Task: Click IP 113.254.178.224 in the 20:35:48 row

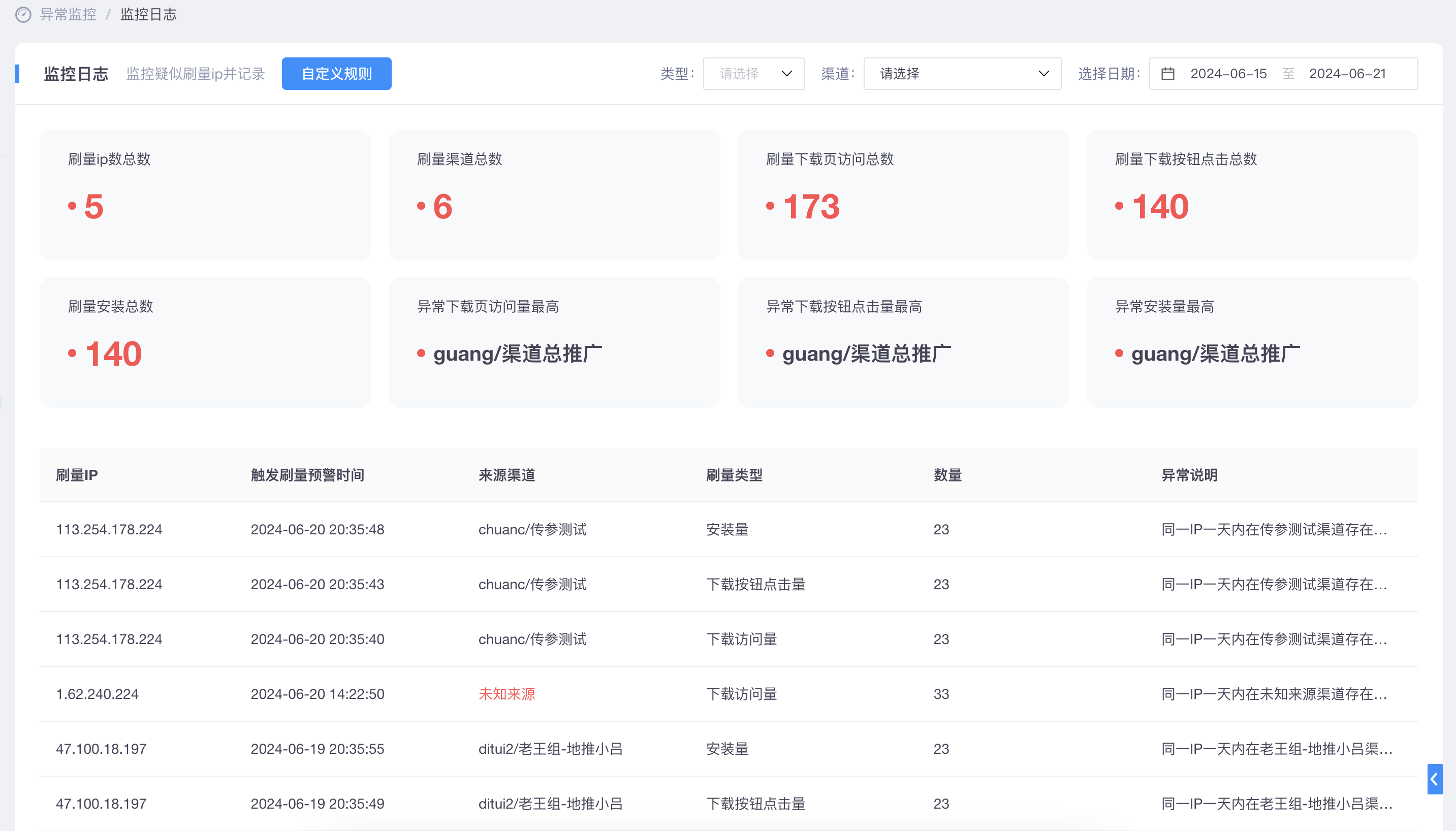Action: tap(109, 530)
